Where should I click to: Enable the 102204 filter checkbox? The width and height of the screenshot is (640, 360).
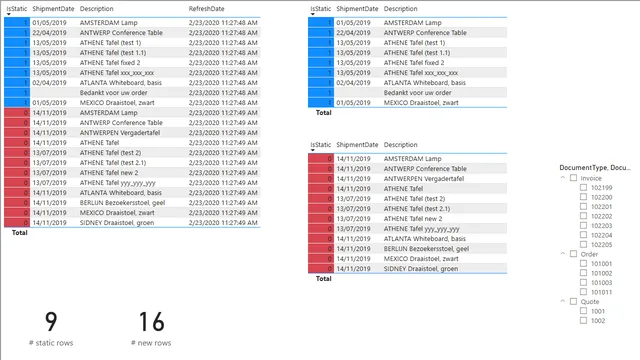click(583, 235)
